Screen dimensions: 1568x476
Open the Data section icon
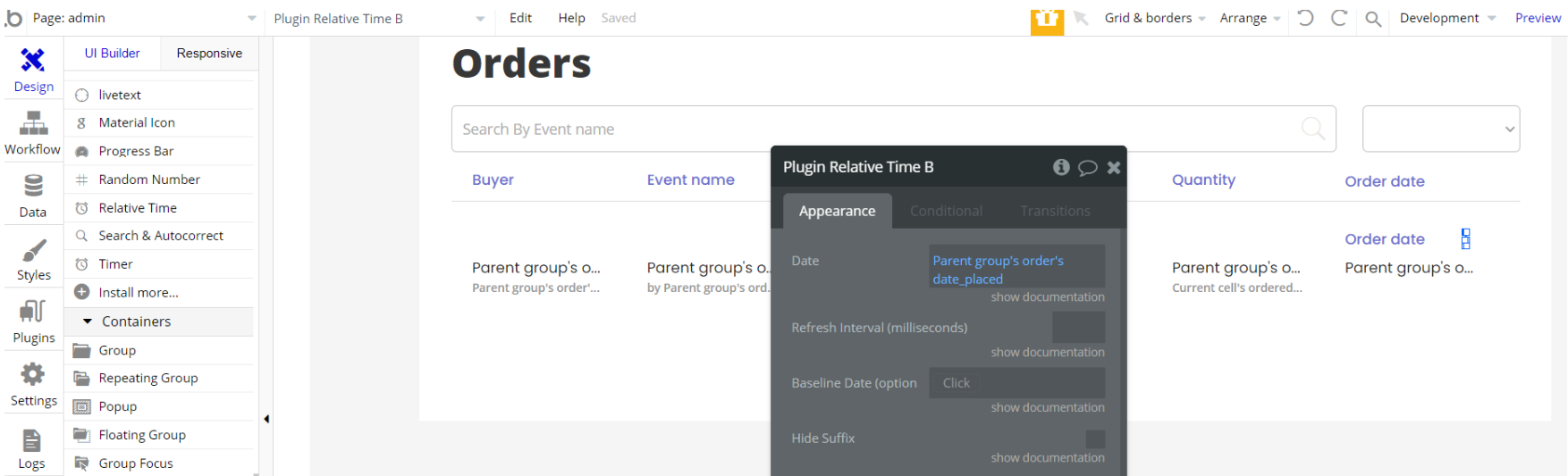pos(33,196)
